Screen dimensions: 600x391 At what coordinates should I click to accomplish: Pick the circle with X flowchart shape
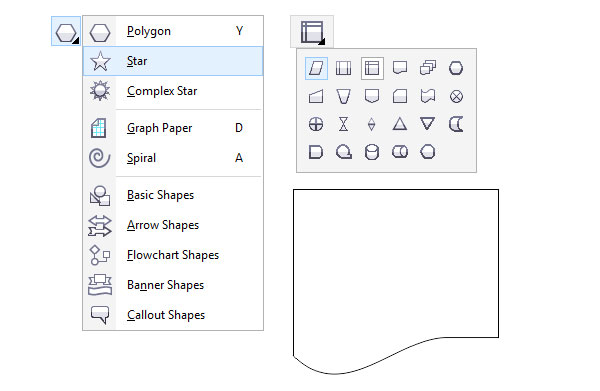coord(456,96)
